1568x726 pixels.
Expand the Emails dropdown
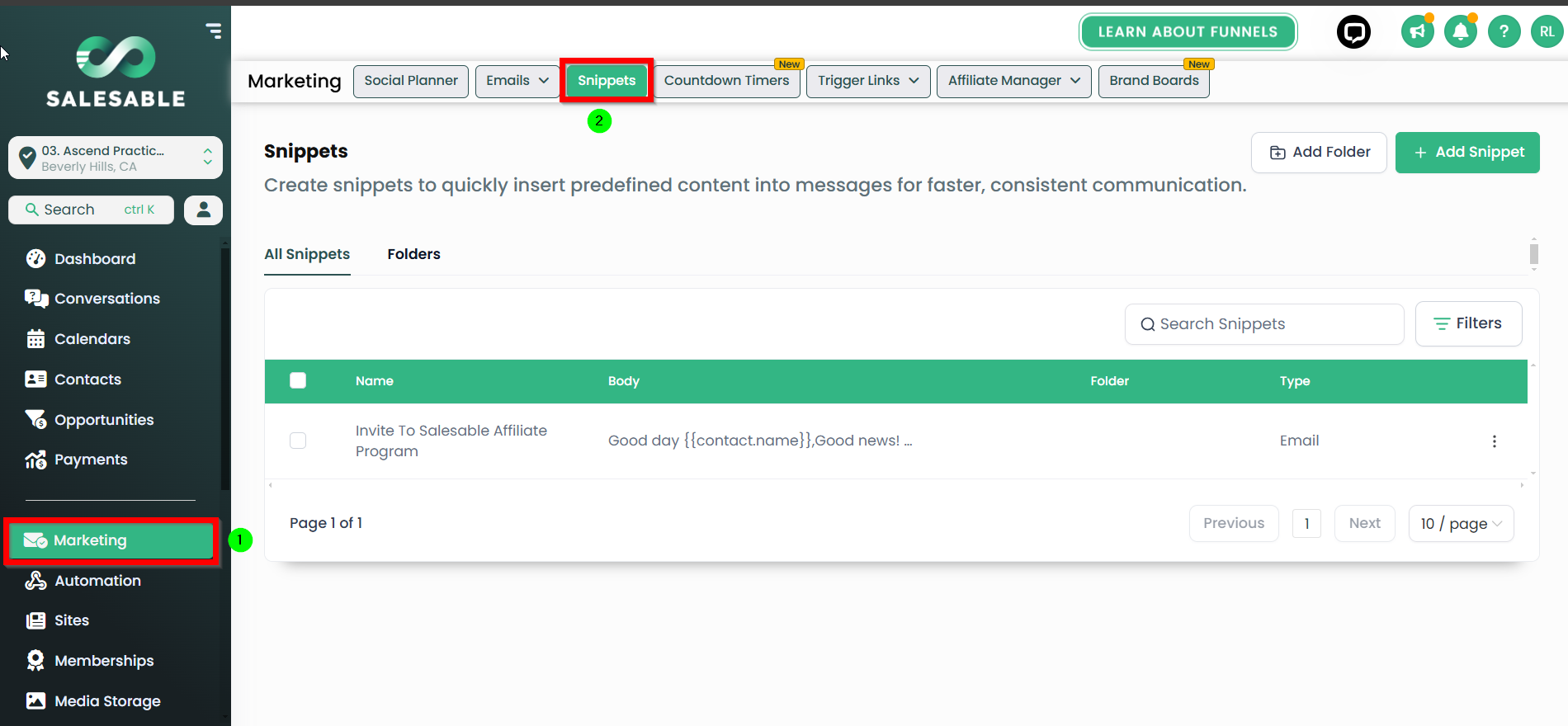pos(517,81)
